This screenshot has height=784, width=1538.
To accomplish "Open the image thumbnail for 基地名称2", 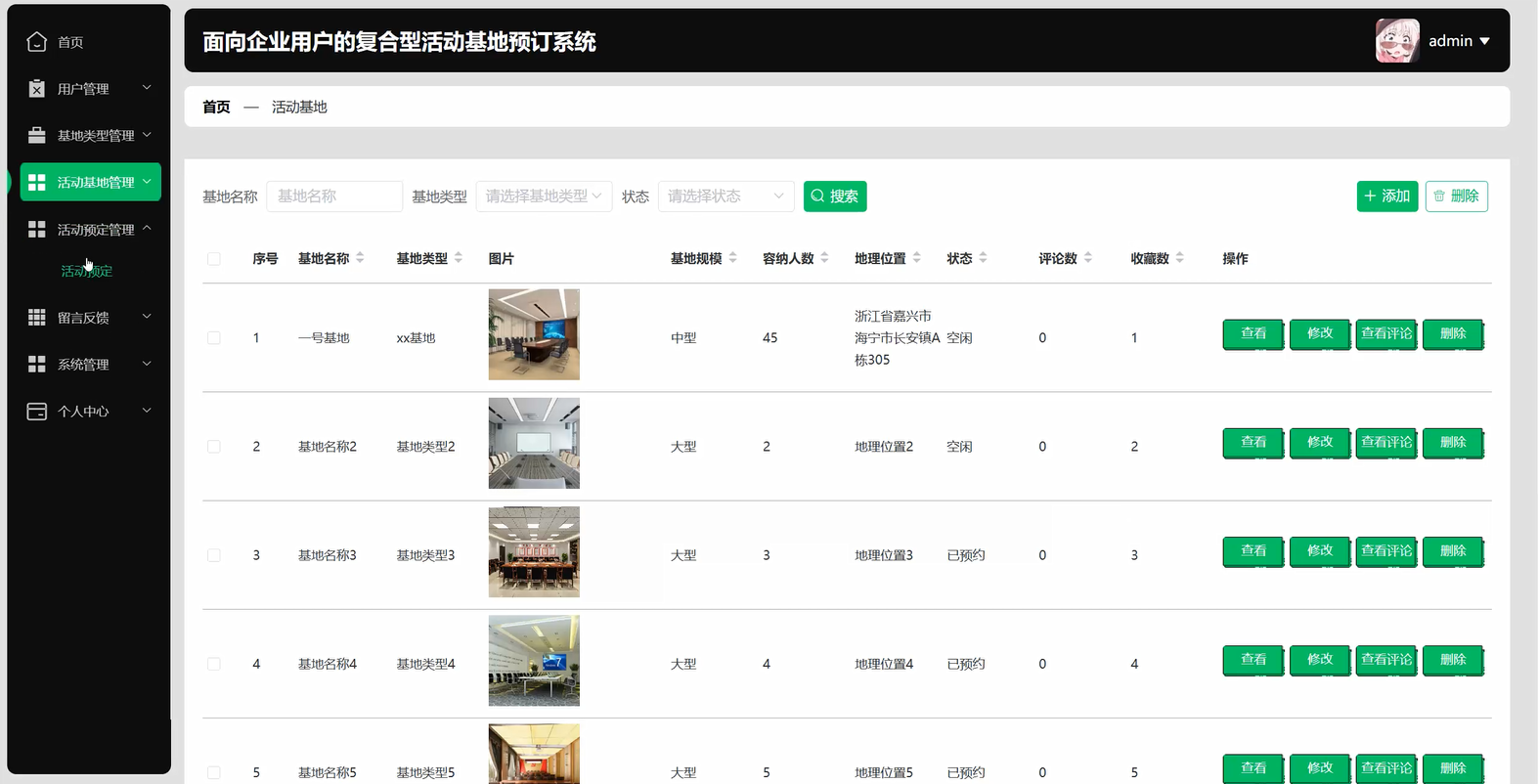I will [x=534, y=443].
